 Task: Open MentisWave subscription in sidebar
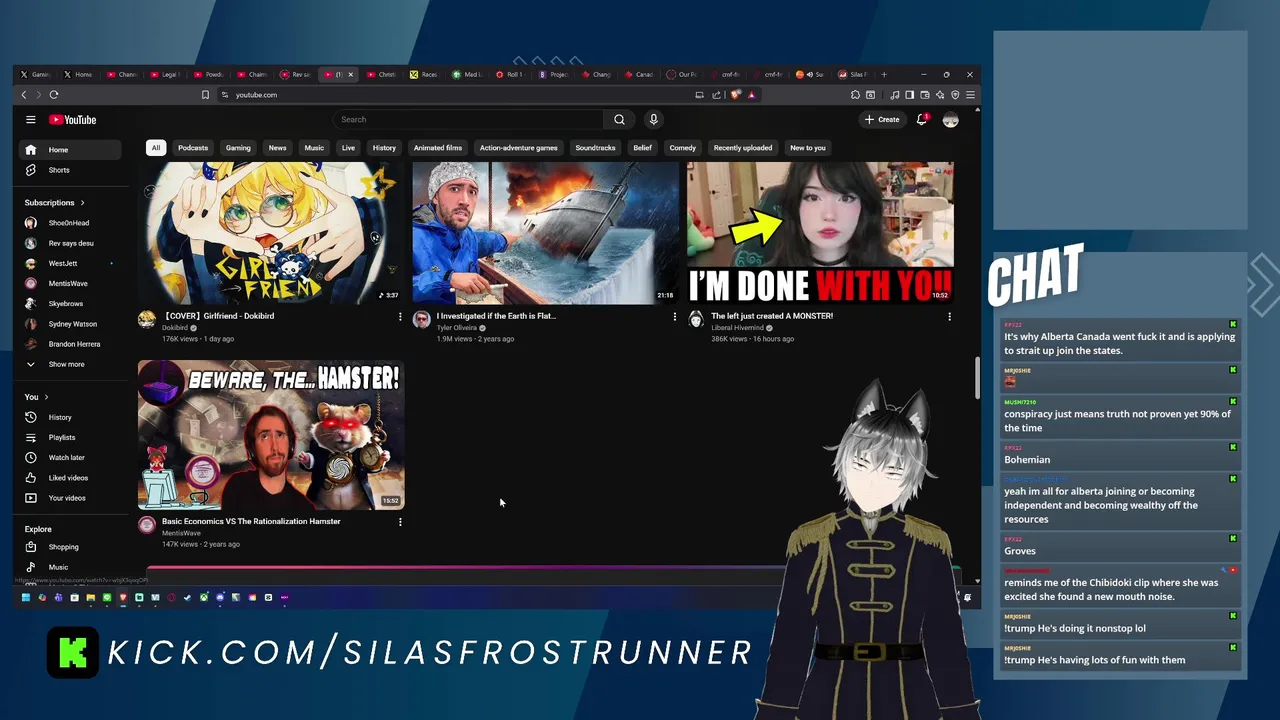click(70, 283)
